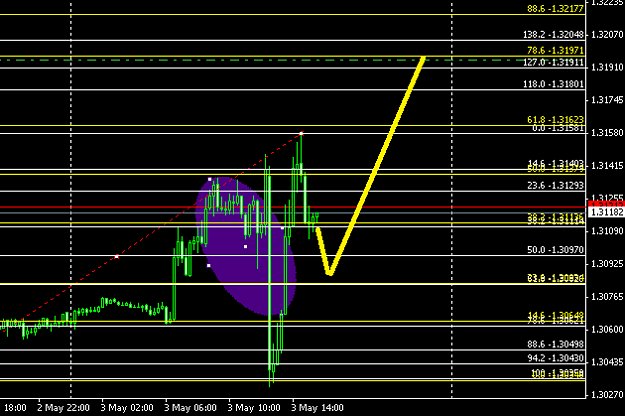Select price axis value 1.30270
This screenshot has height=417, width=625.
(607, 395)
